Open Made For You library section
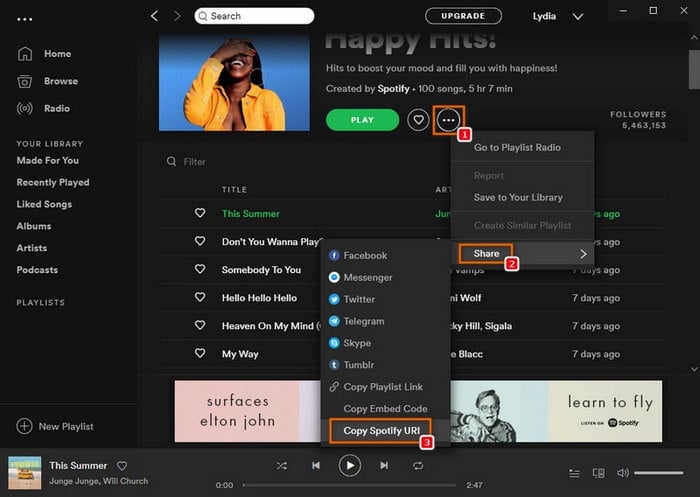 pyautogui.click(x=48, y=160)
